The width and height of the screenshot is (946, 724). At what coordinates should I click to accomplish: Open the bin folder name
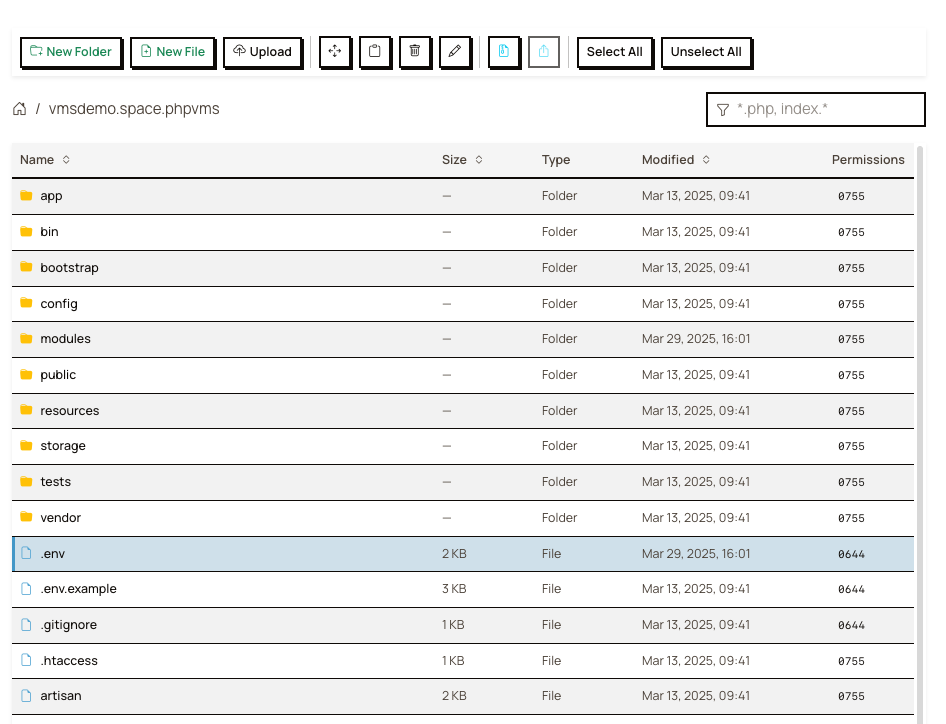49,232
